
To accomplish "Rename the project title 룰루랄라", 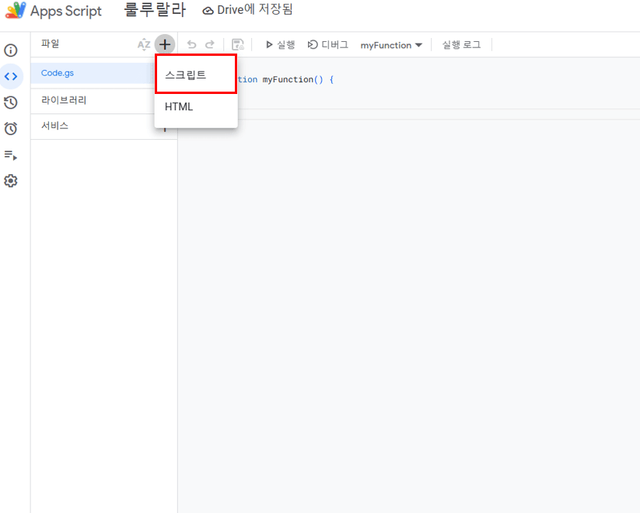I will [x=153, y=11].
